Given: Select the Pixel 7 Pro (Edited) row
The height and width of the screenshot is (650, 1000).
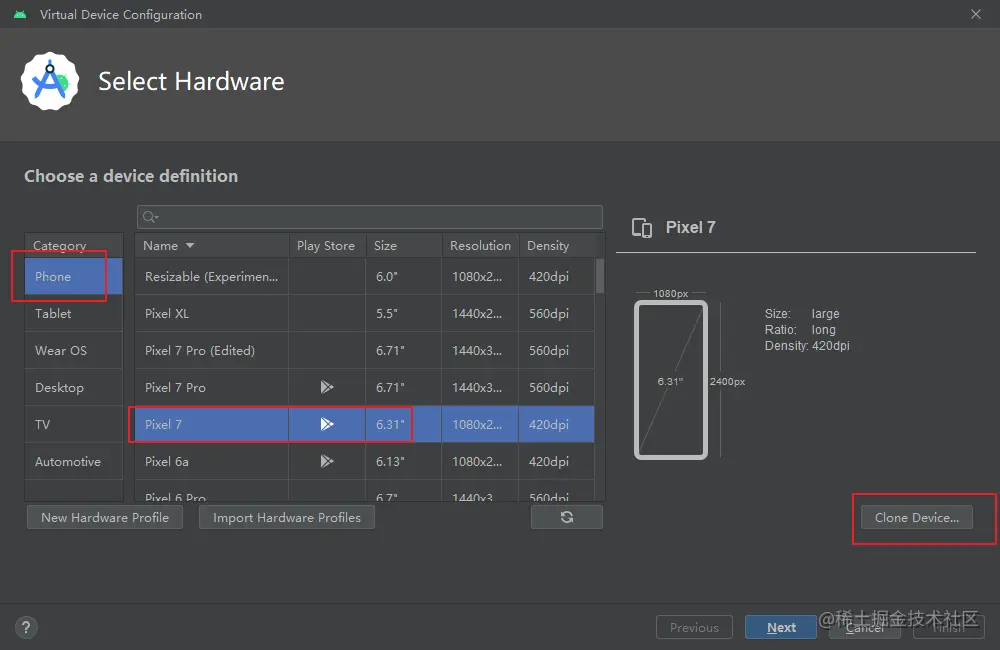Looking at the screenshot, I should pyautogui.click(x=365, y=350).
